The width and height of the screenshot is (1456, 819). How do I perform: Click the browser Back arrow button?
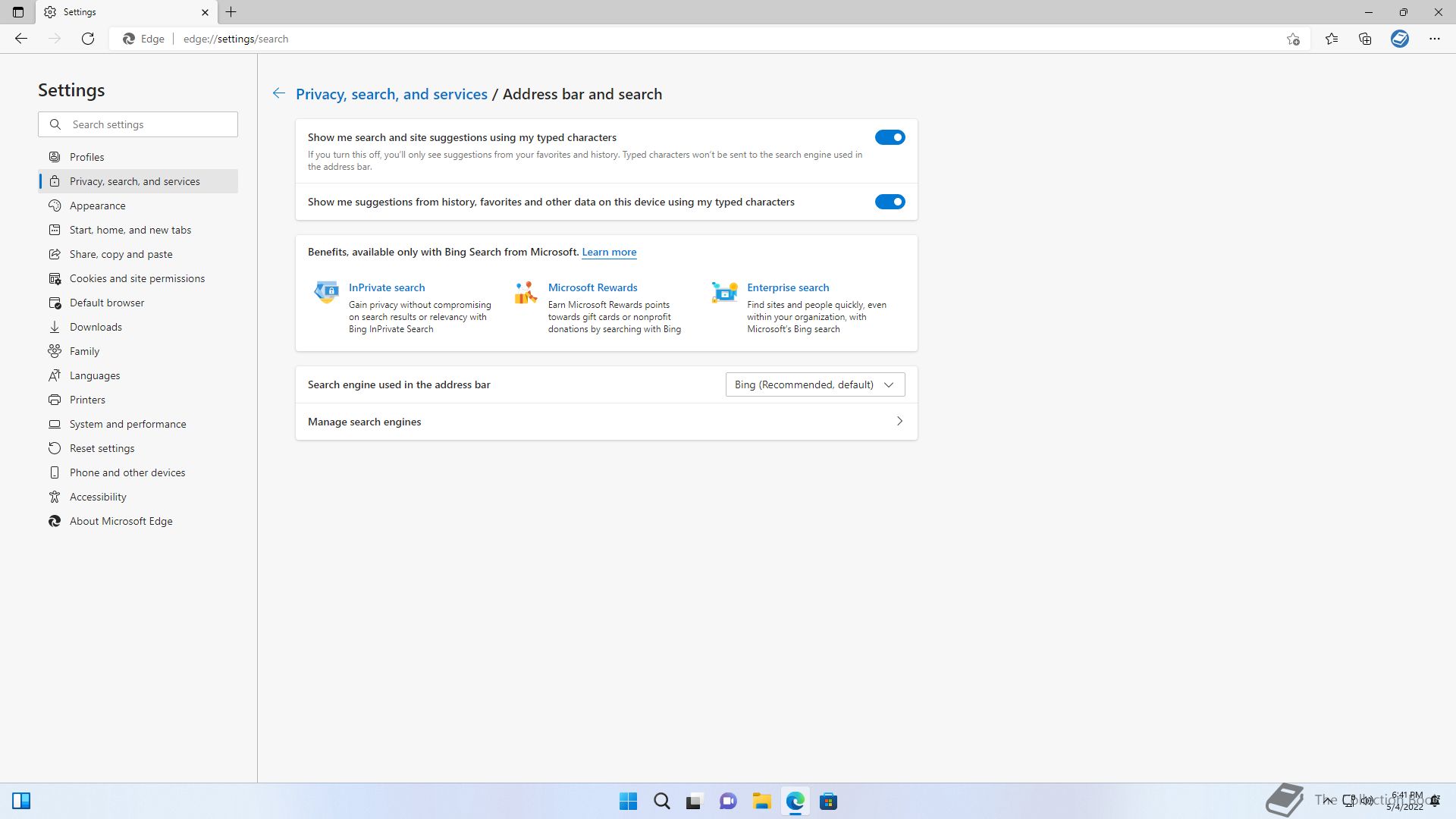pyautogui.click(x=21, y=39)
